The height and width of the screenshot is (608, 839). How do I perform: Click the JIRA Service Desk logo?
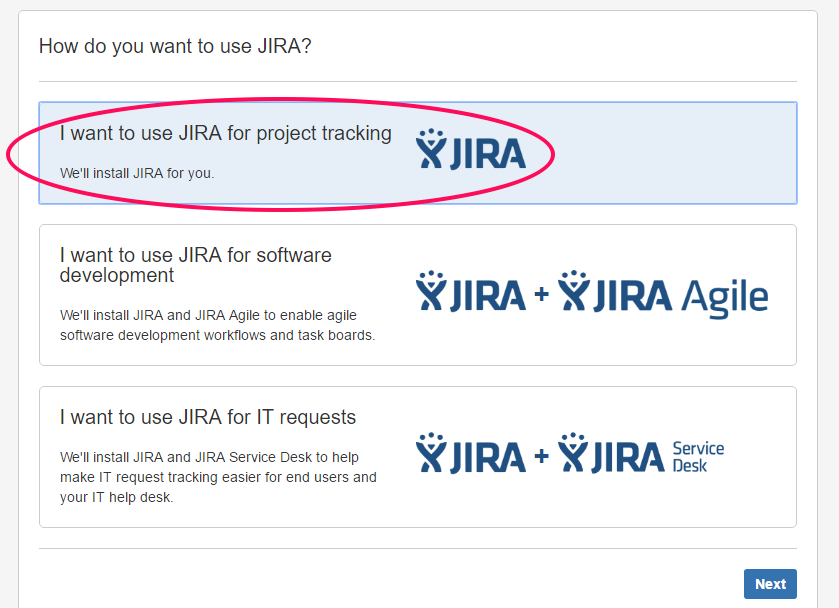(641, 453)
